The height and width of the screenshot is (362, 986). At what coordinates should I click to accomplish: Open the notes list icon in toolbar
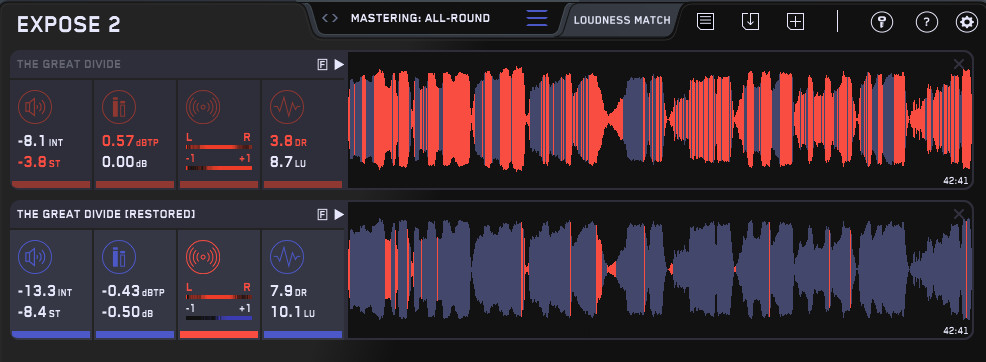706,21
